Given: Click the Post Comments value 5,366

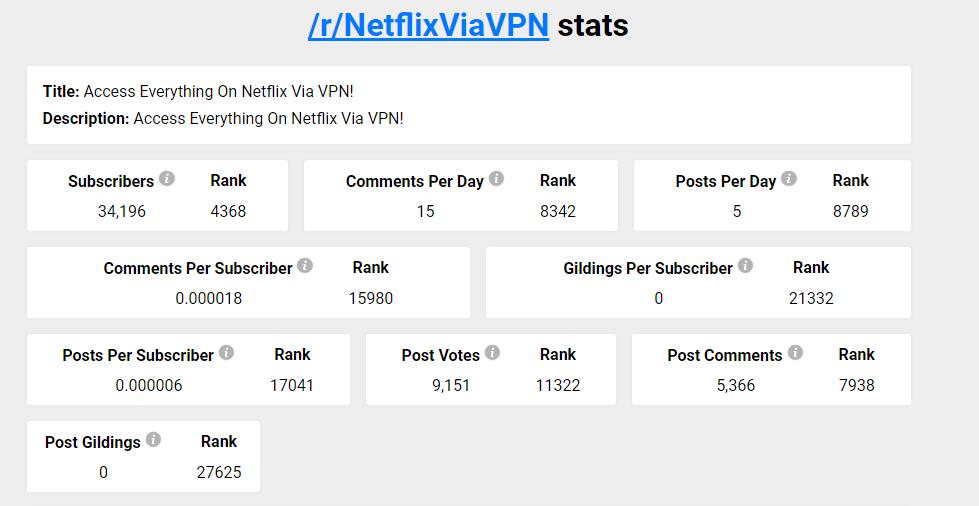Looking at the screenshot, I should tap(736, 385).
